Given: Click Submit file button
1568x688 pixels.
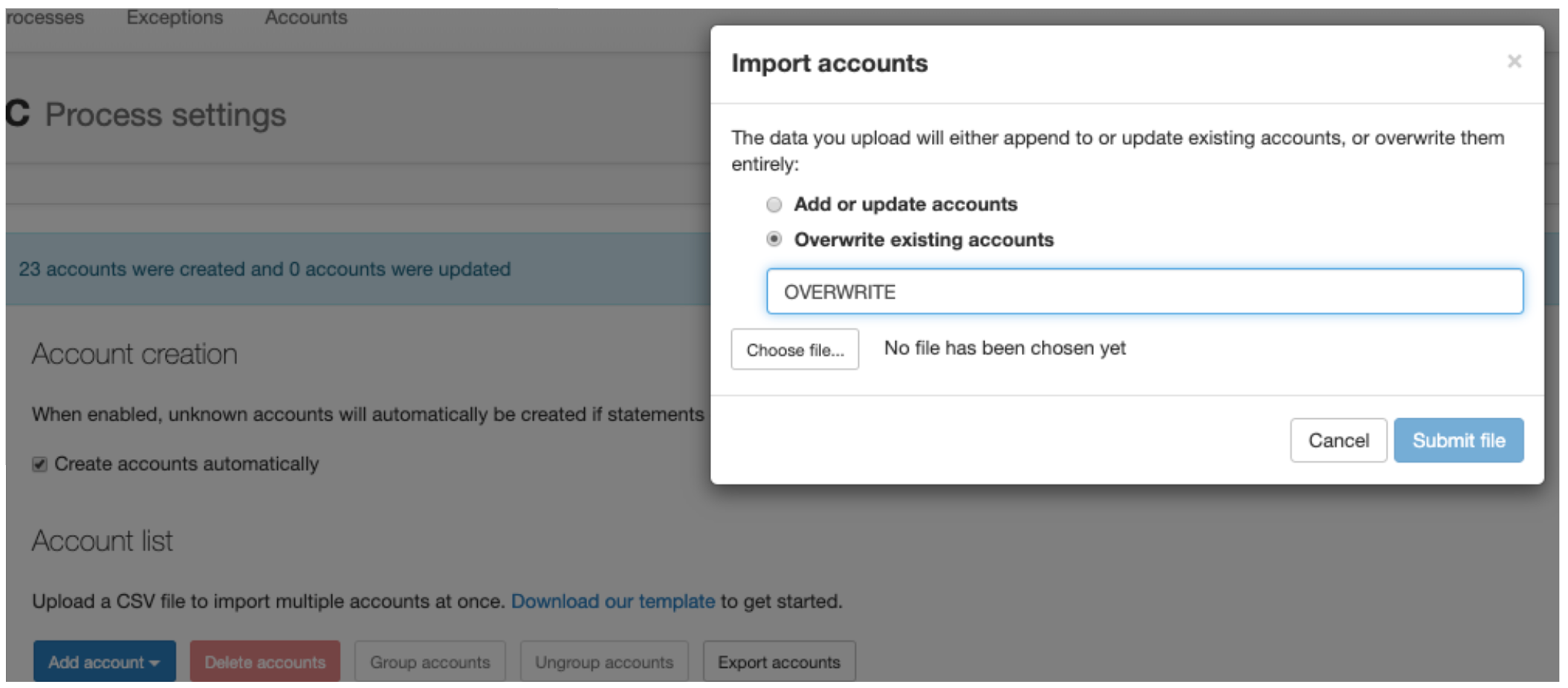Looking at the screenshot, I should click(x=1458, y=441).
